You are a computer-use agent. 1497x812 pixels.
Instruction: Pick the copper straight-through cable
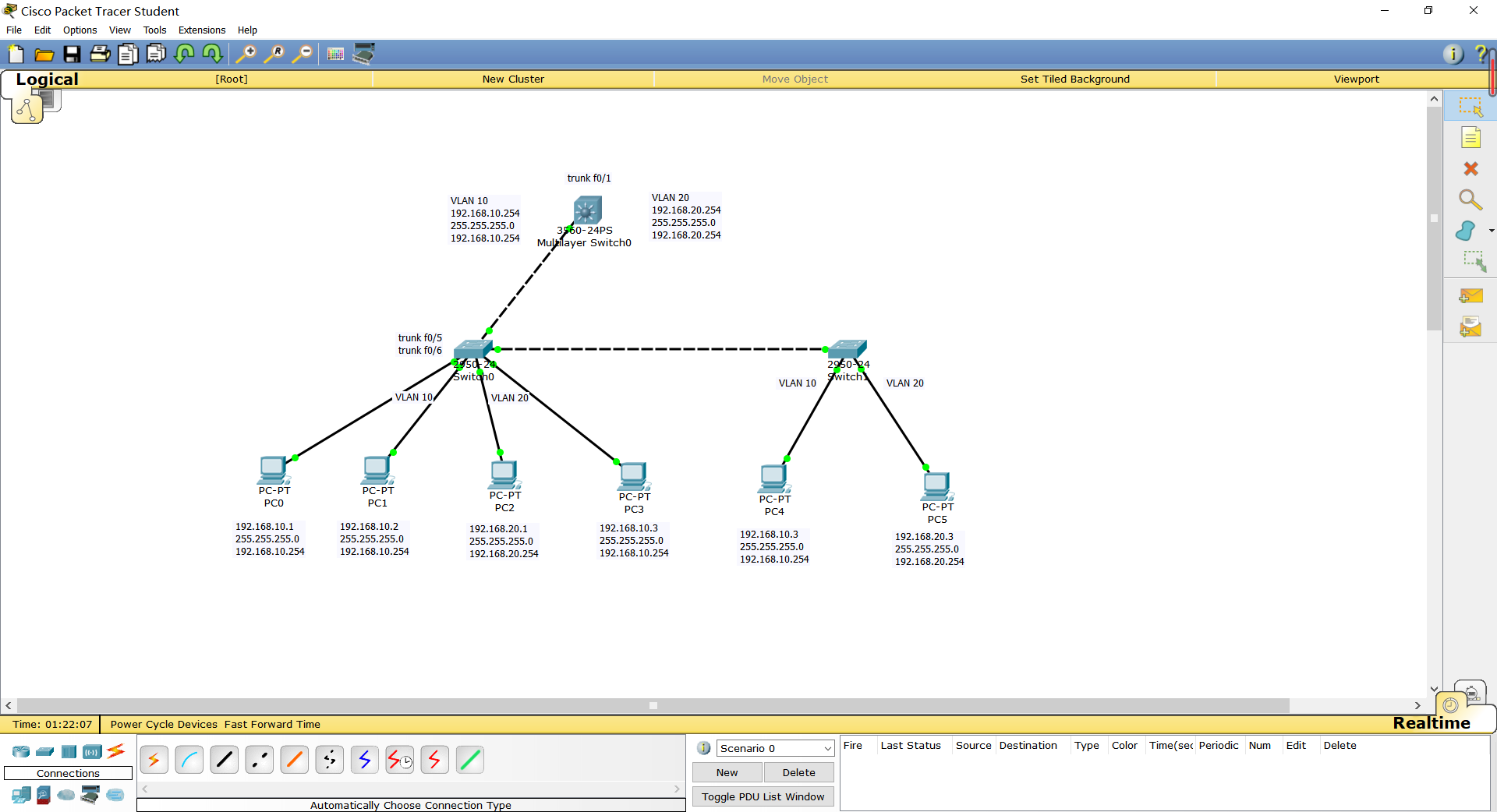point(225,759)
